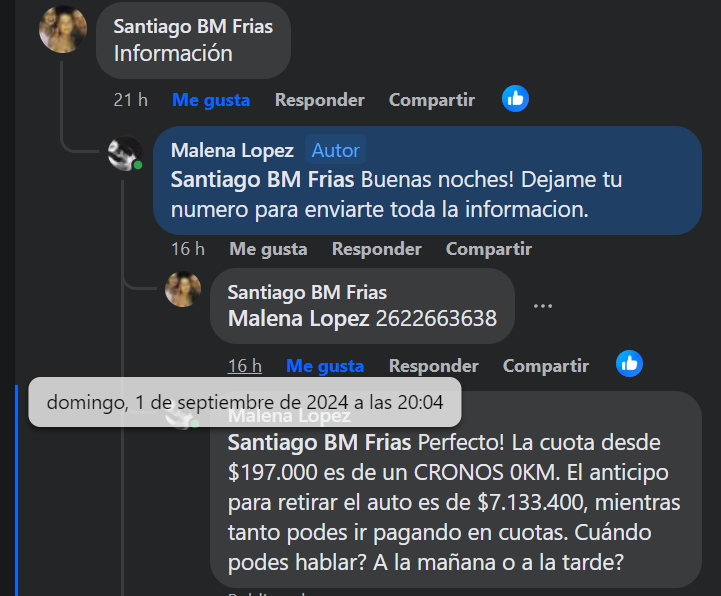The height and width of the screenshot is (596, 721).
Task: Click the like reaction icon on Santiago's first comment
Action: point(515,99)
